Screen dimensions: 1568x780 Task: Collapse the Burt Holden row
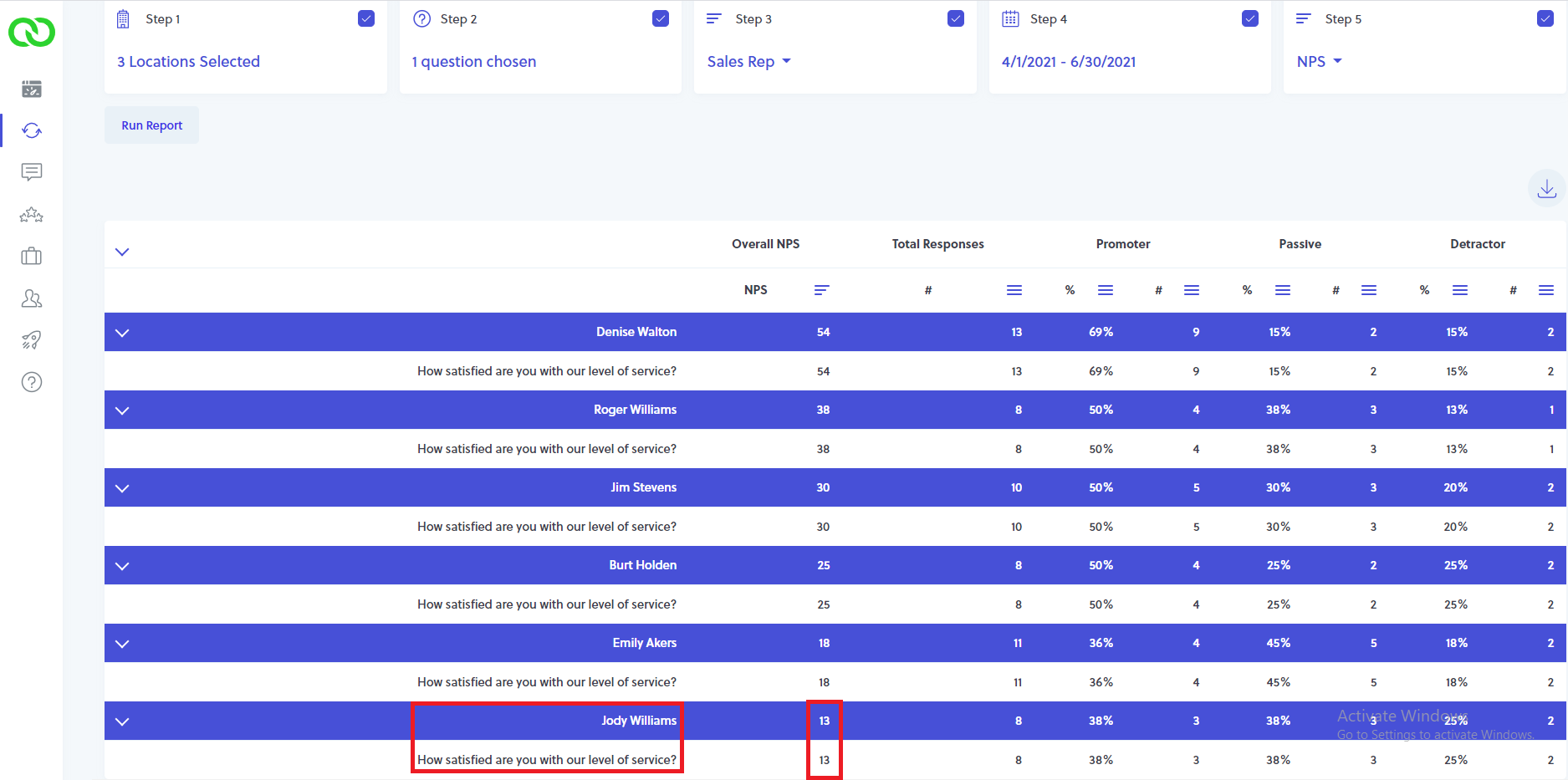(x=122, y=566)
